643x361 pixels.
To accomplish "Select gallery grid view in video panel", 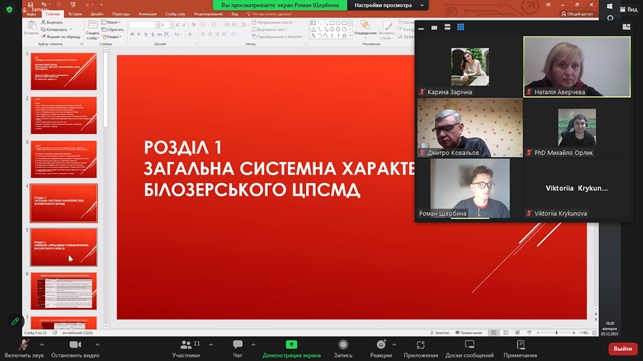I will tap(461, 27).
